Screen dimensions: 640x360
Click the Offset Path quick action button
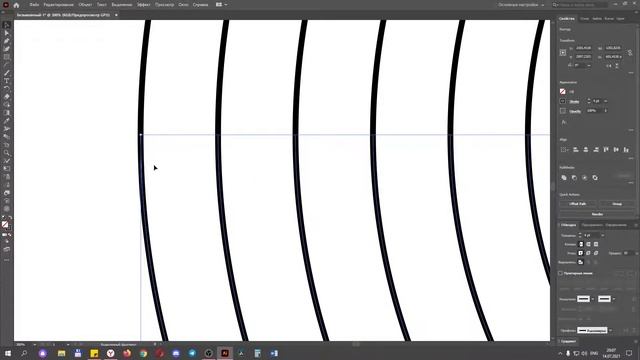tap(578, 204)
